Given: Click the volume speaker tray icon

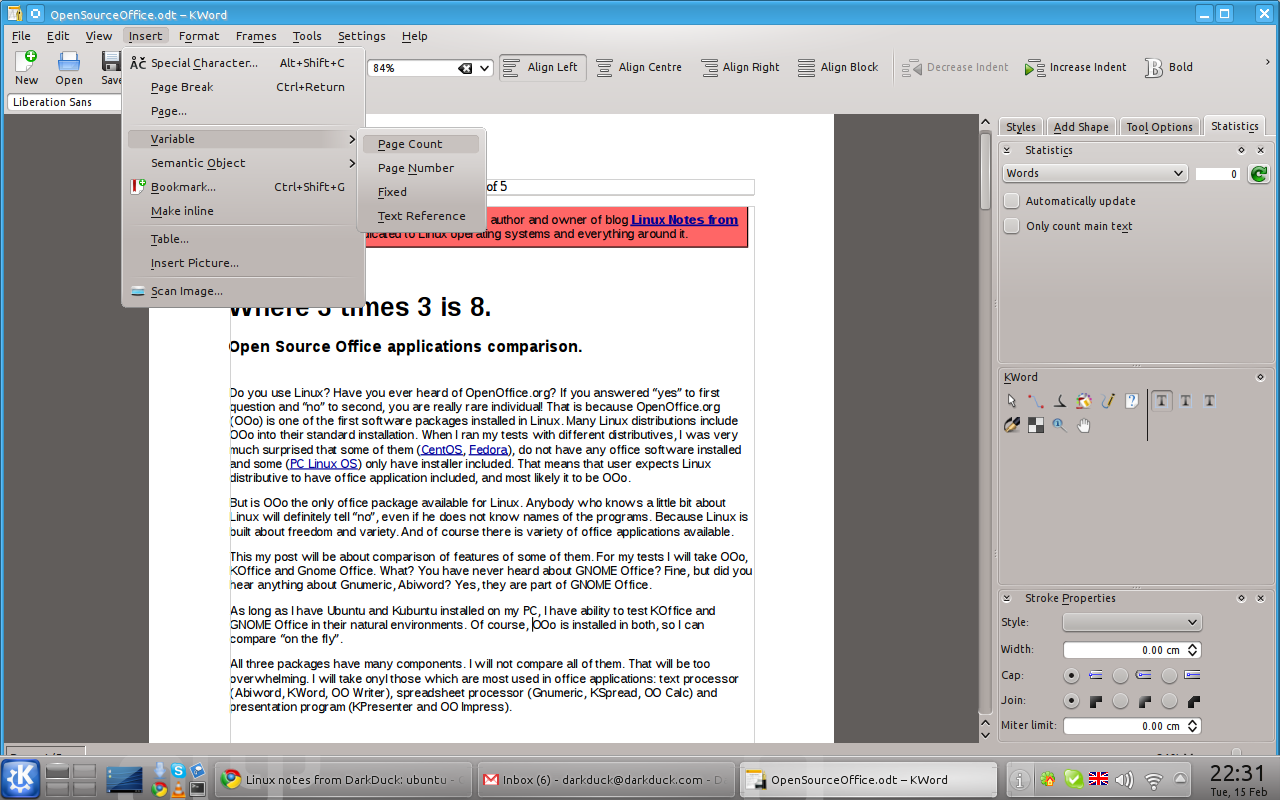Looking at the screenshot, I should 1125,779.
